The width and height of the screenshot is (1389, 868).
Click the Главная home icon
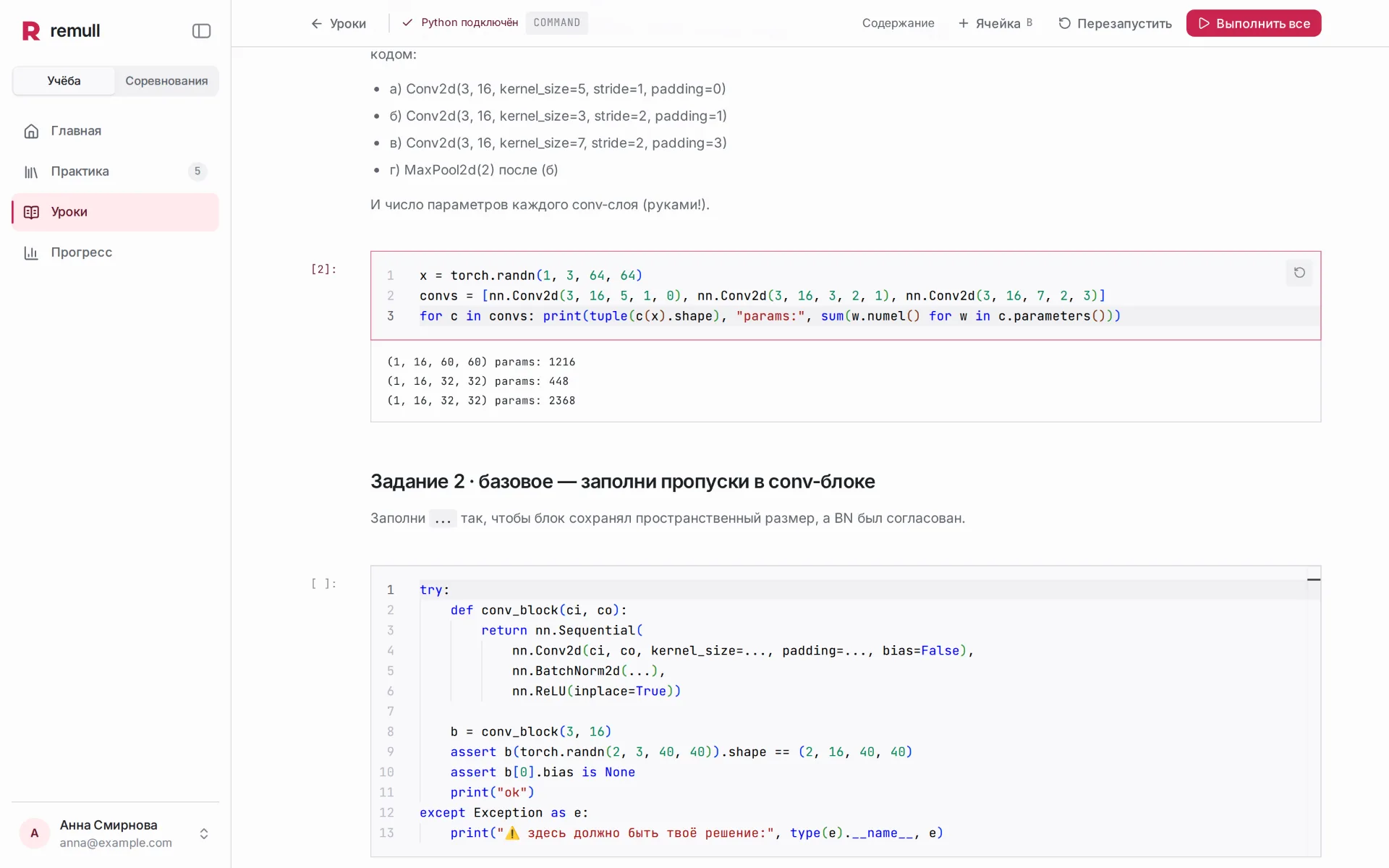(x=31, y=131)
